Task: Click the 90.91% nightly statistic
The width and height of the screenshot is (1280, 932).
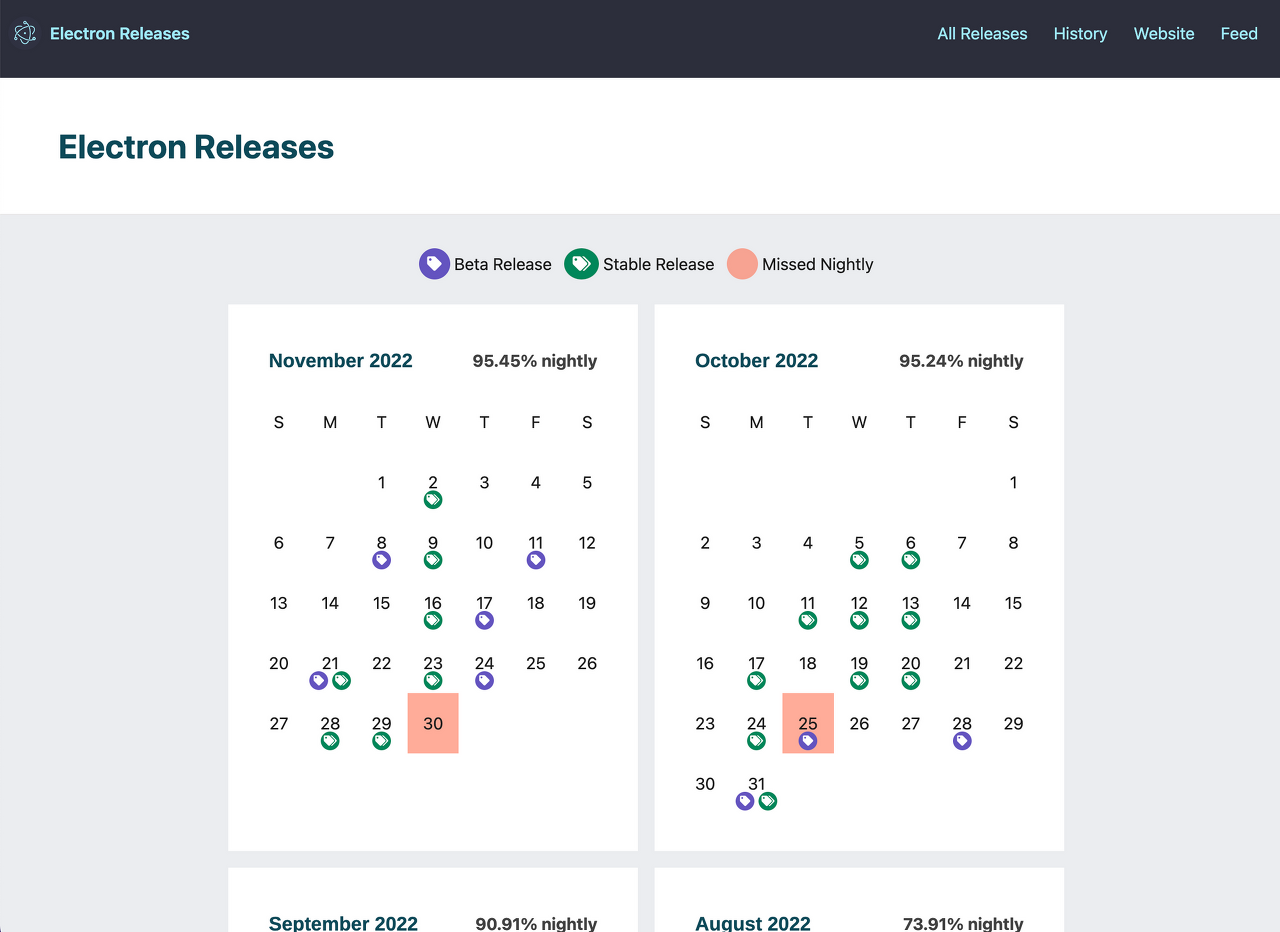Action: [x=536, y=923]
